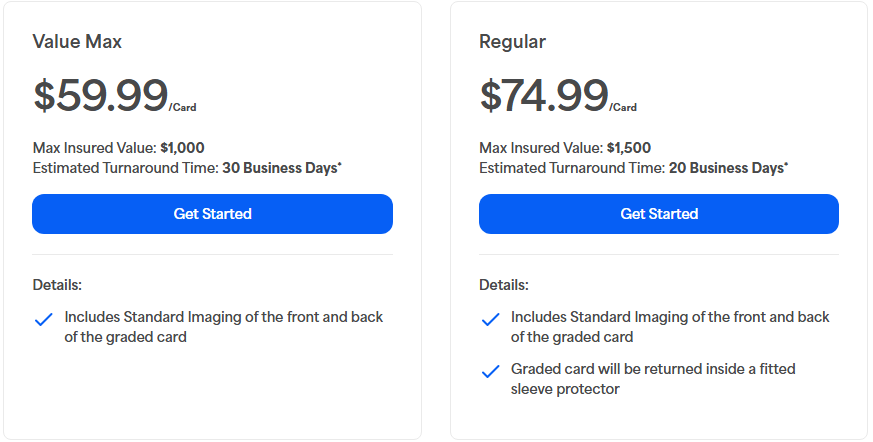Click the $59.99 price
The width and height of the screenshot is (873, 442).
[100, 96]
